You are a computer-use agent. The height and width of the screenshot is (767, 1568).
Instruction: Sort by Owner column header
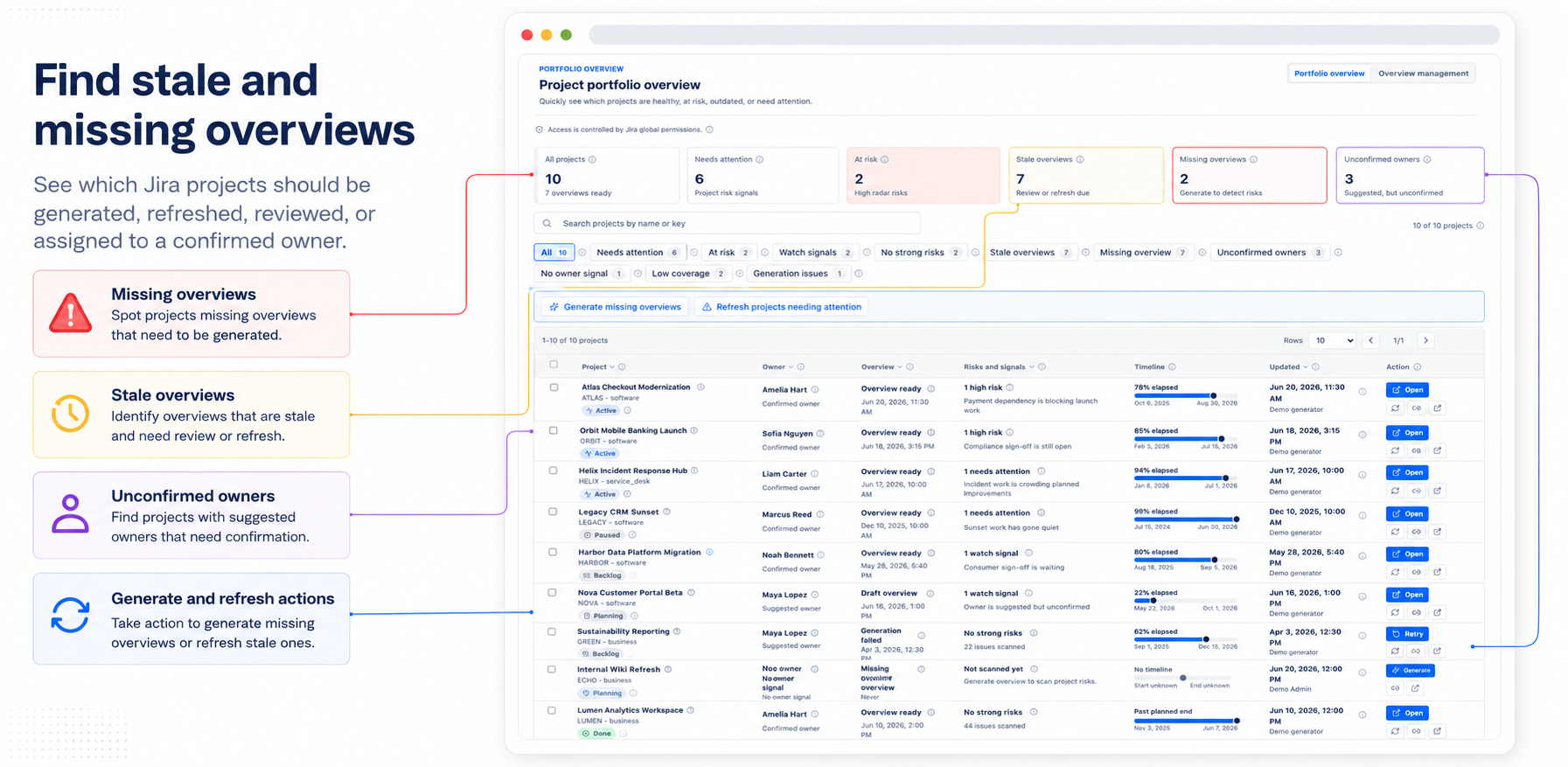click(777, 367)
